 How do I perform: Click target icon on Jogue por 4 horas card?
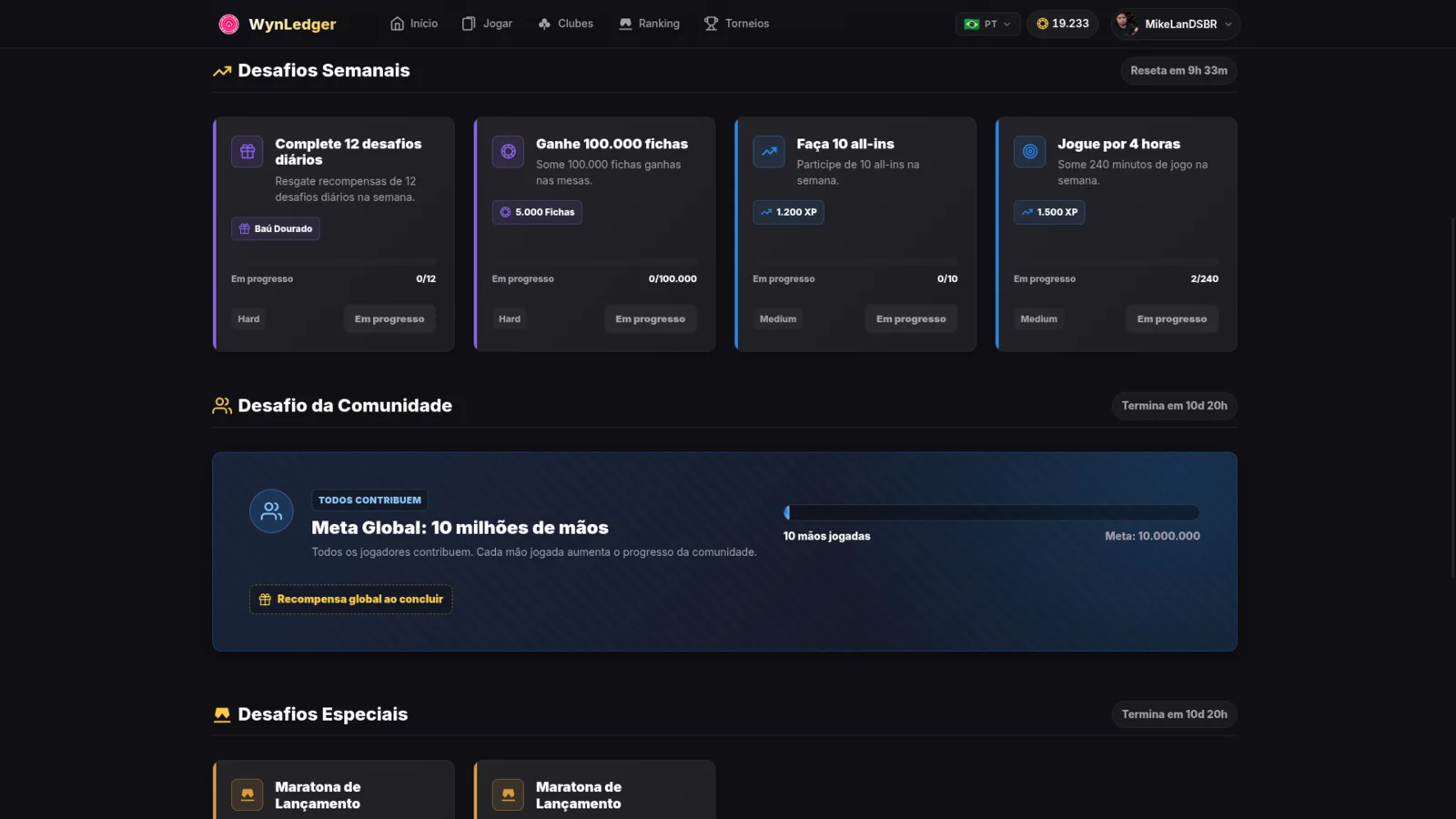(1030, 151)
